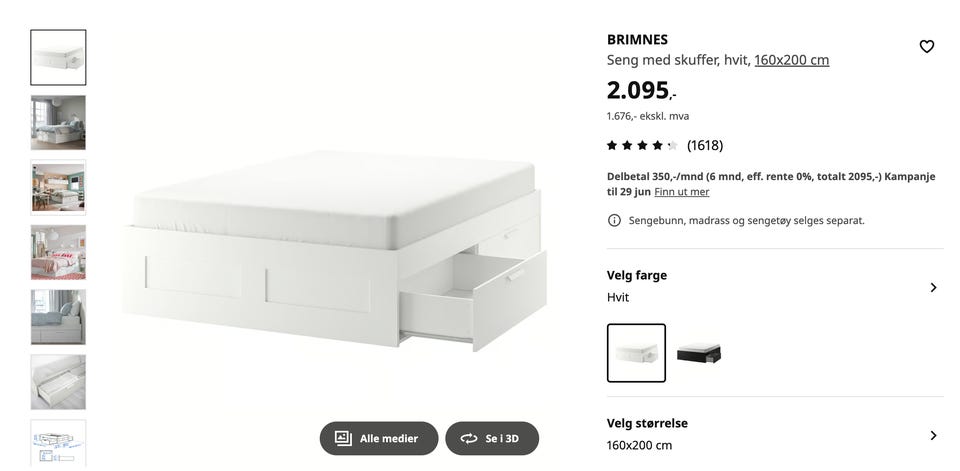Click the info icon beside Sengebunn note

[613, 220]
